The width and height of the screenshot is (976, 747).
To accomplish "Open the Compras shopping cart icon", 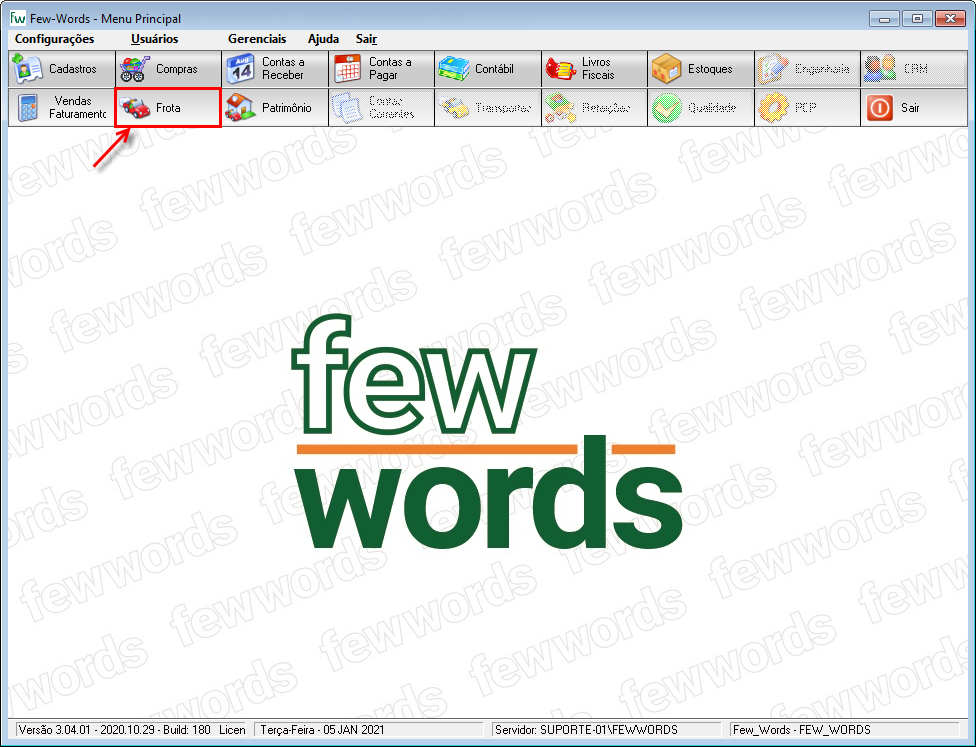I will [135, 68].
